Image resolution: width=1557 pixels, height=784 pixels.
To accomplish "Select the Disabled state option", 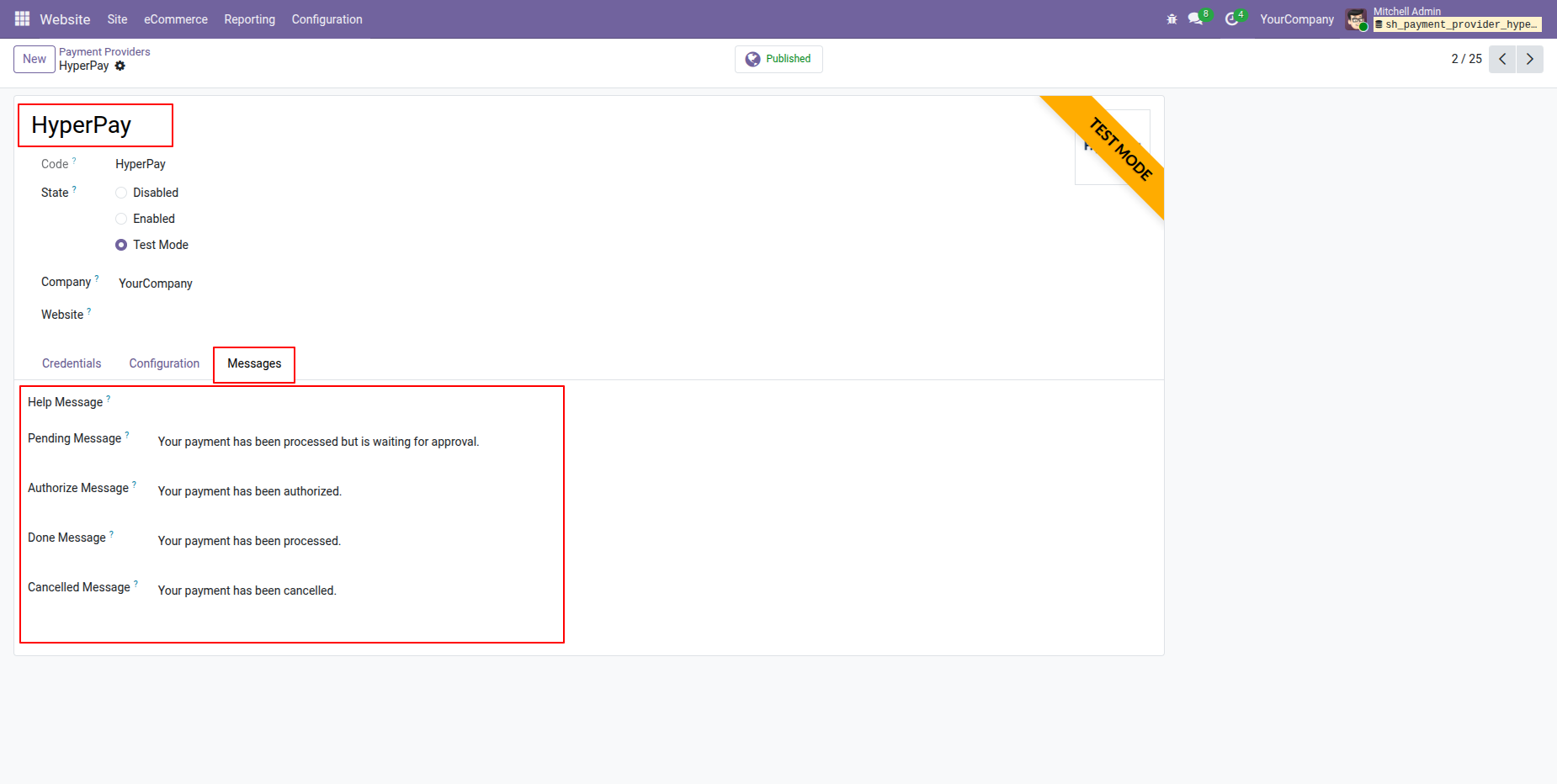I will pyautogui.click(x=121, y=193).
